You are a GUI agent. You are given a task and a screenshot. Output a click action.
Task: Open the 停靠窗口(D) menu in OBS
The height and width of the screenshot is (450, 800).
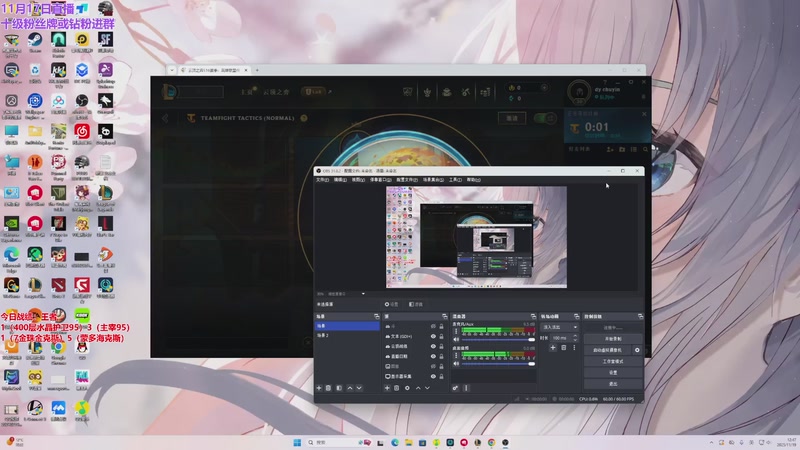381,180
